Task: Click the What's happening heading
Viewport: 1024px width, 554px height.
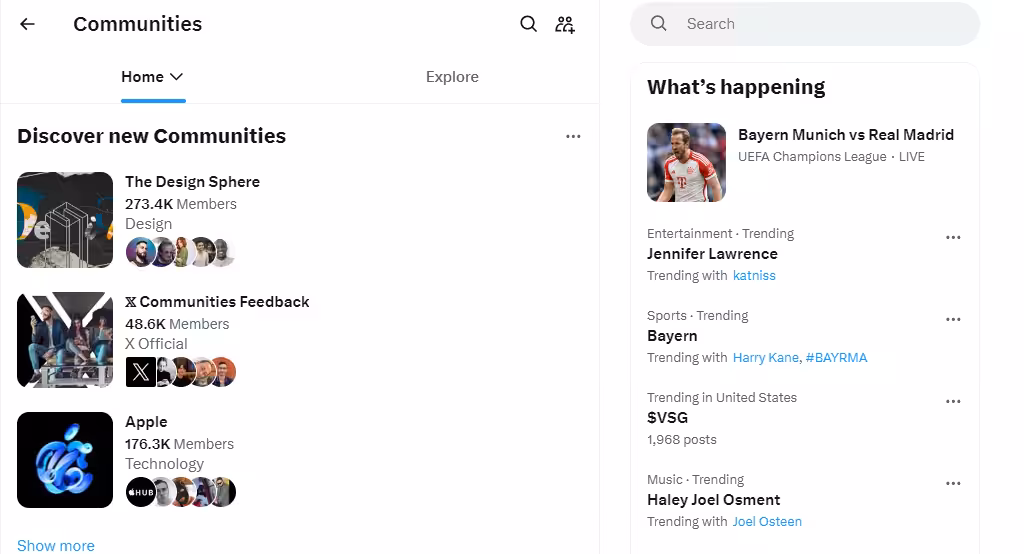Action: 736,87
